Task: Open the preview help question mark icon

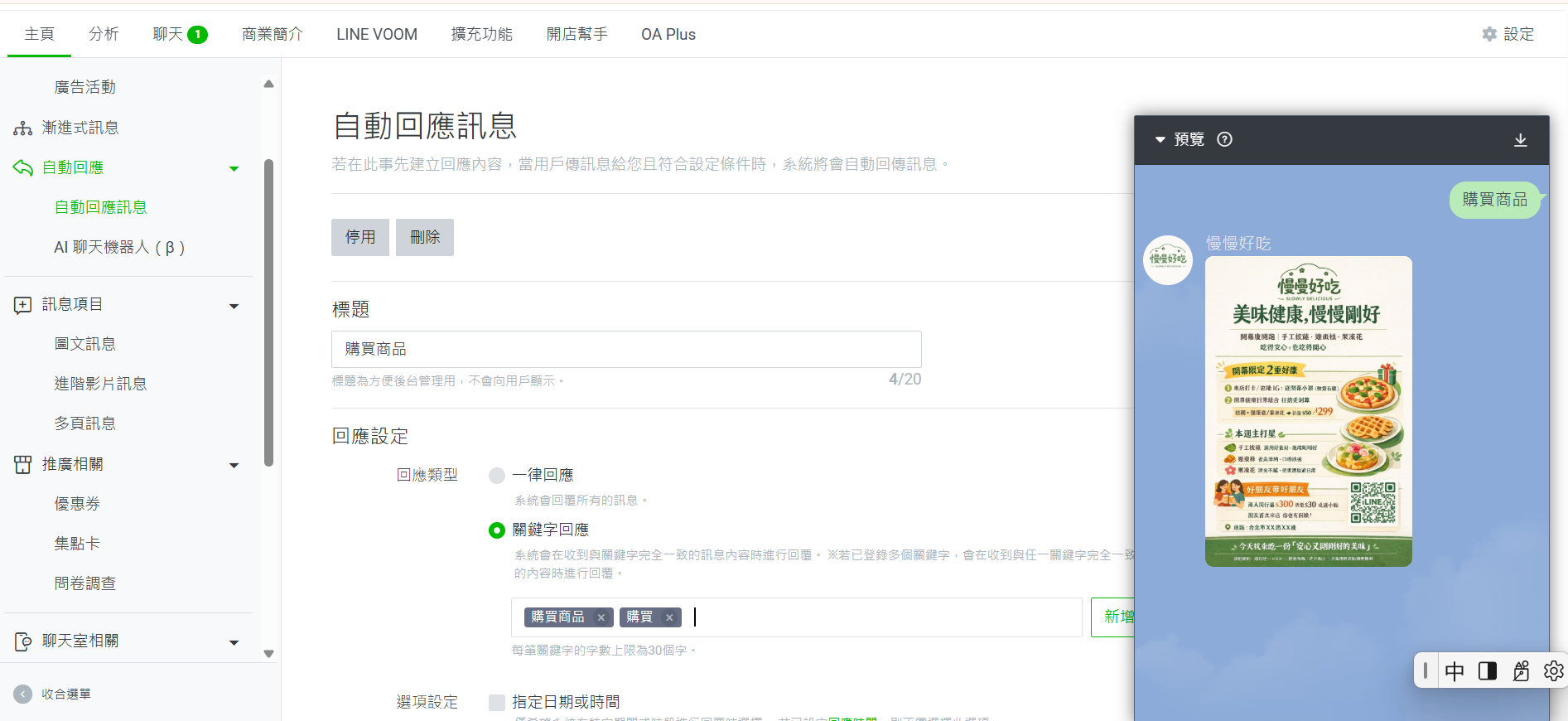Action: pos(1224,139)
